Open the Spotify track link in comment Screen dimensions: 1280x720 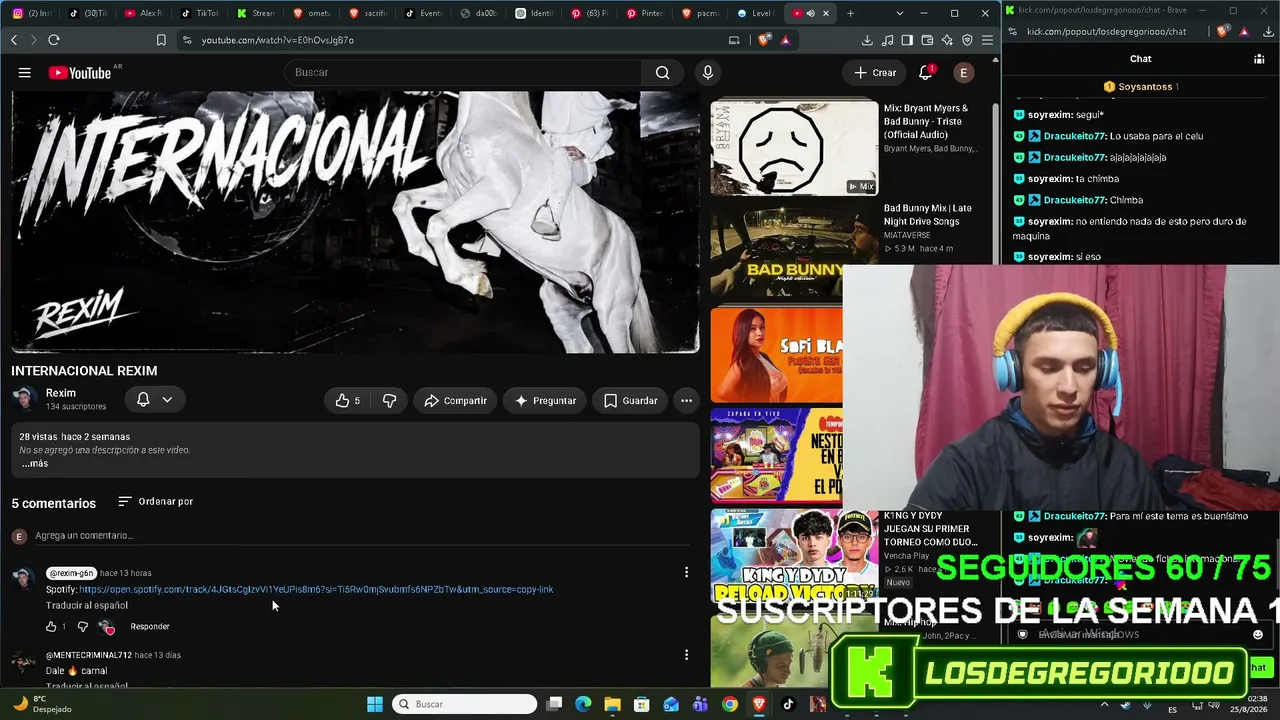(316, 589)
